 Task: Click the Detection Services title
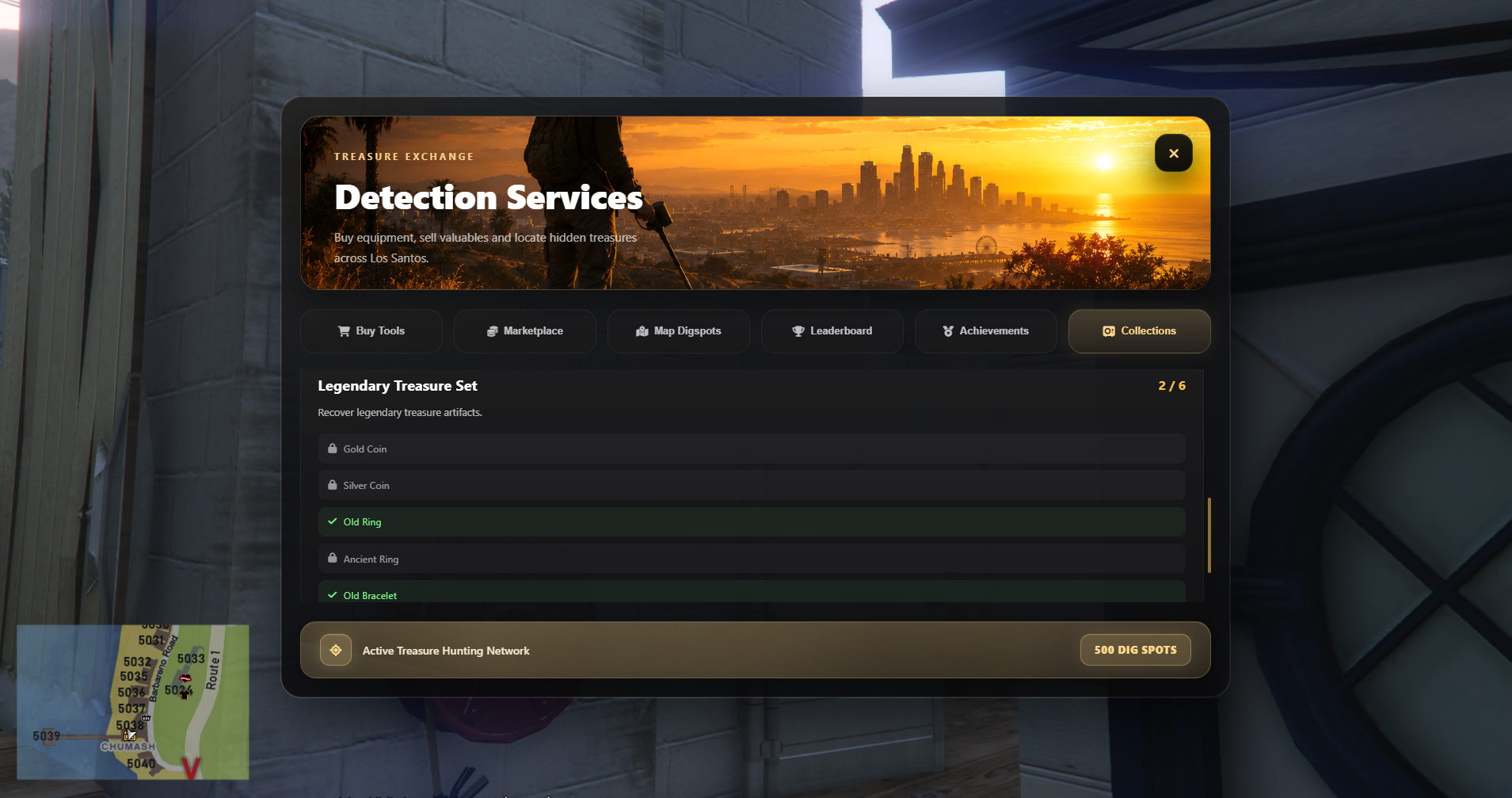[489, 197]
